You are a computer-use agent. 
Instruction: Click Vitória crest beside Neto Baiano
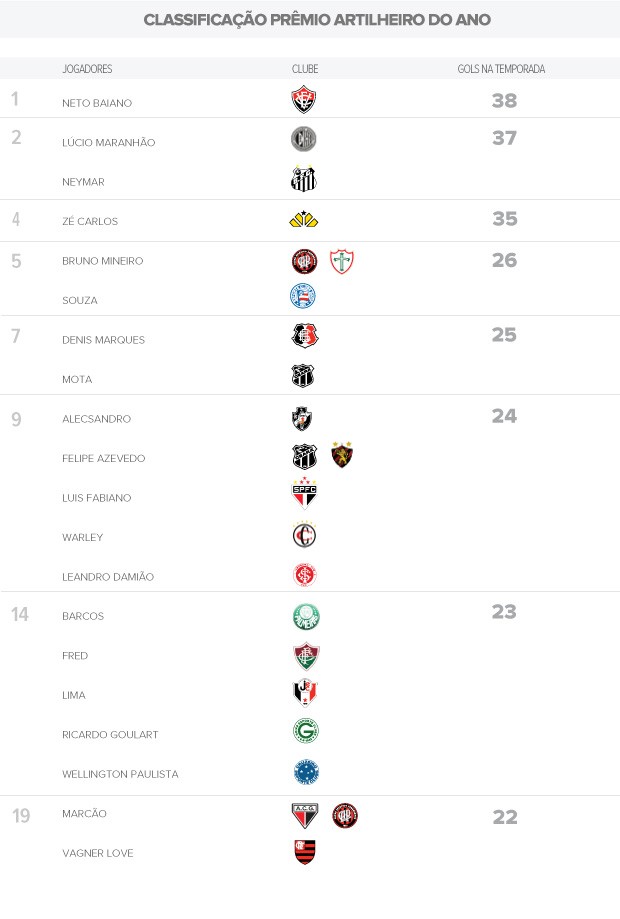(x=304, y=100)
